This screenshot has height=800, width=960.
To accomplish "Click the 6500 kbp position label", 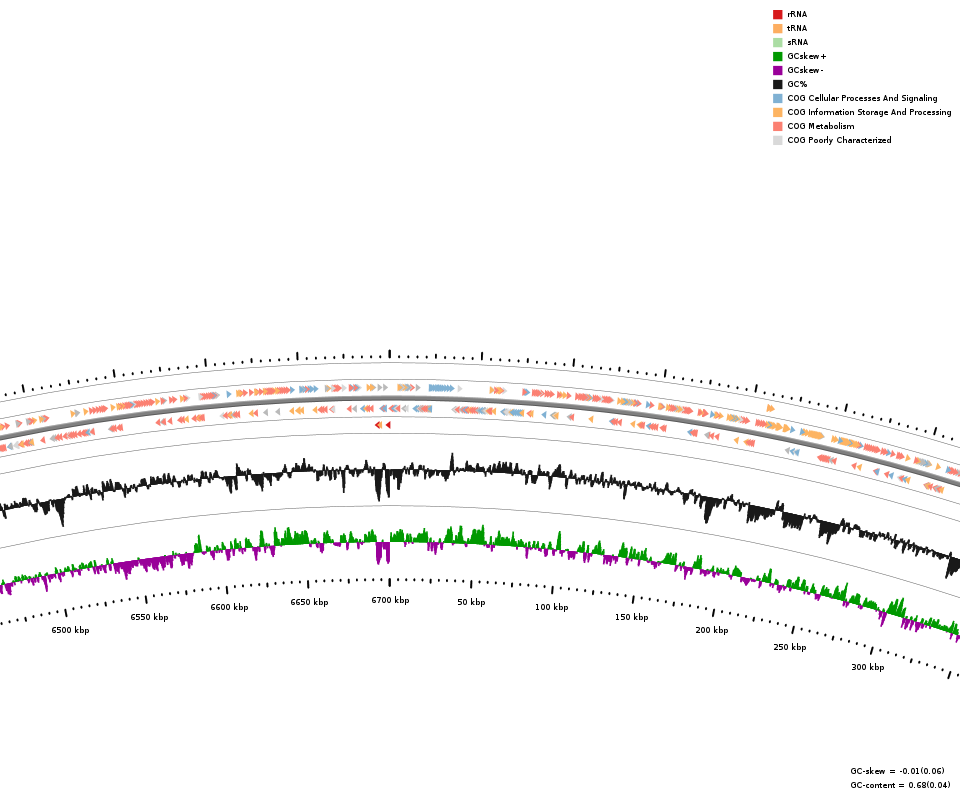I will click(x=70, y=631).
